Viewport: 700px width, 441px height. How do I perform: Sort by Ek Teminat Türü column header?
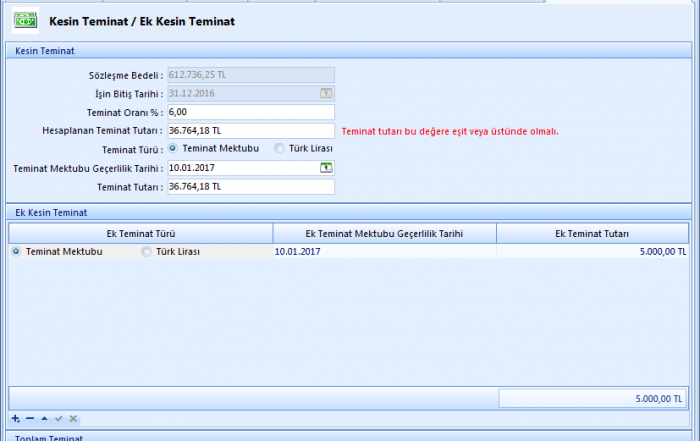click(x=140, y=233)
